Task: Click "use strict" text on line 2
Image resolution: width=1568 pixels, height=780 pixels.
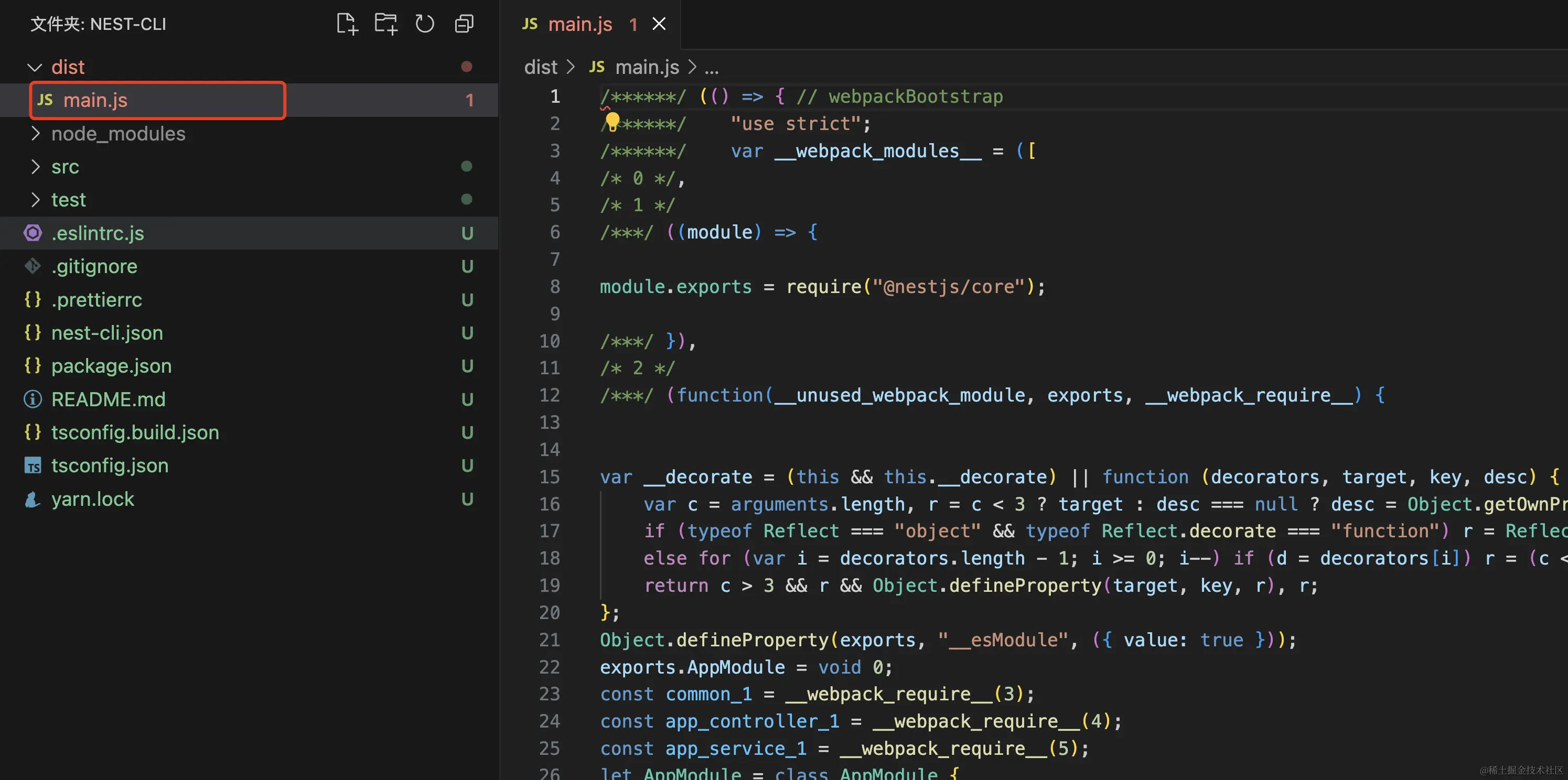Action: 796,124
